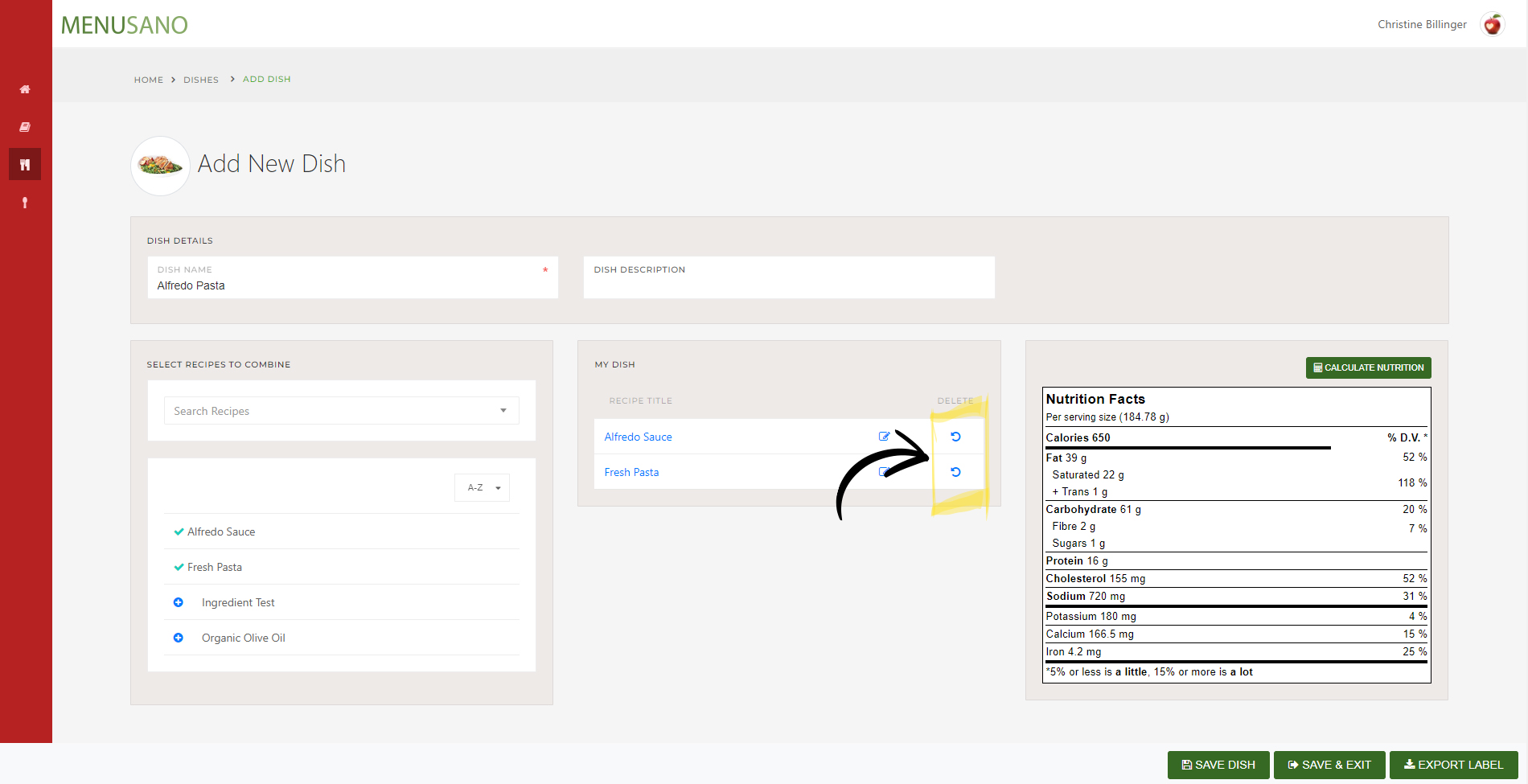Remove Fresh Pasta using its delete icon
The height and width of the screenshot is (784, 1528).
[955, 472]
